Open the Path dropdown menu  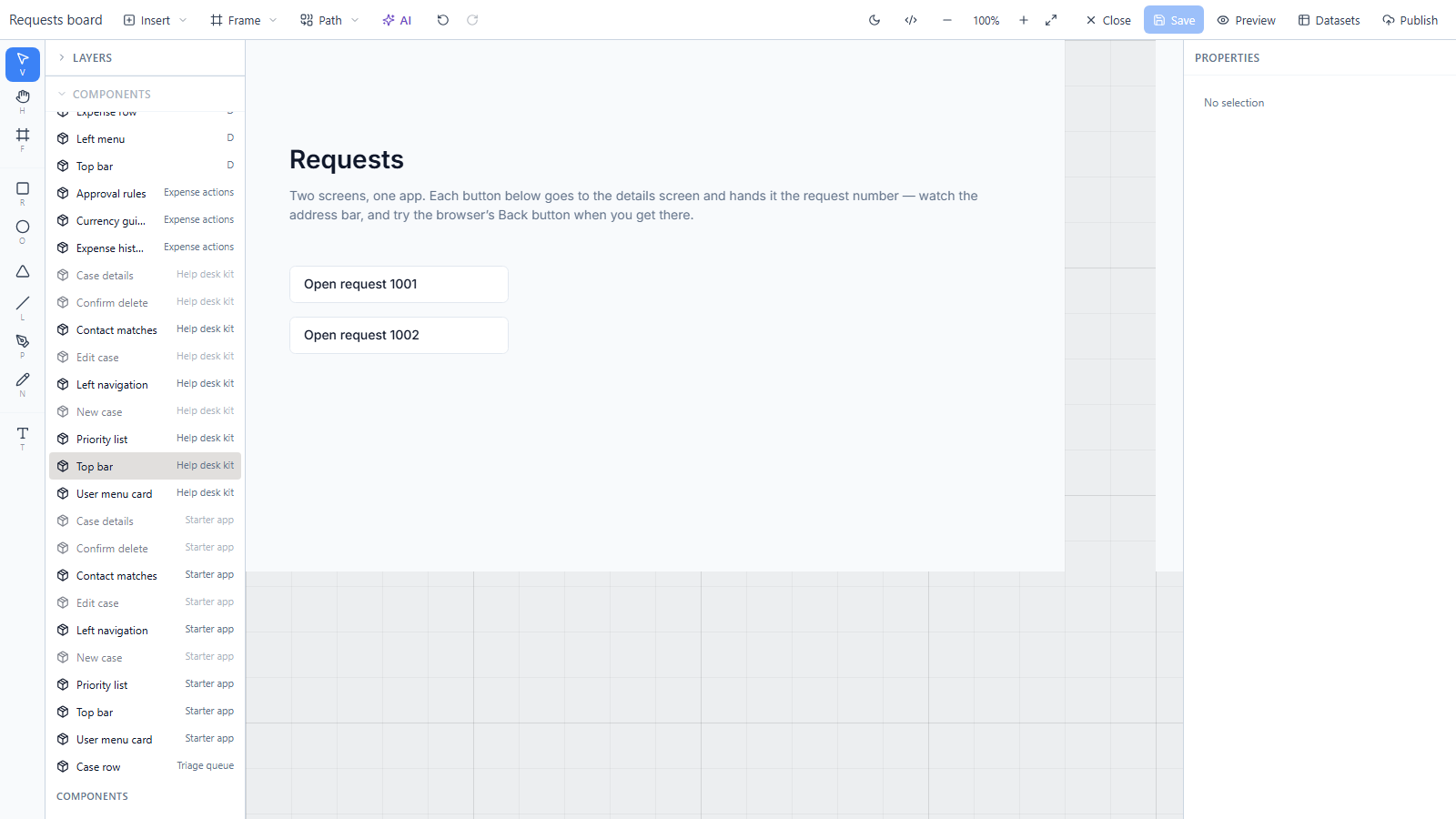point(329,20)
